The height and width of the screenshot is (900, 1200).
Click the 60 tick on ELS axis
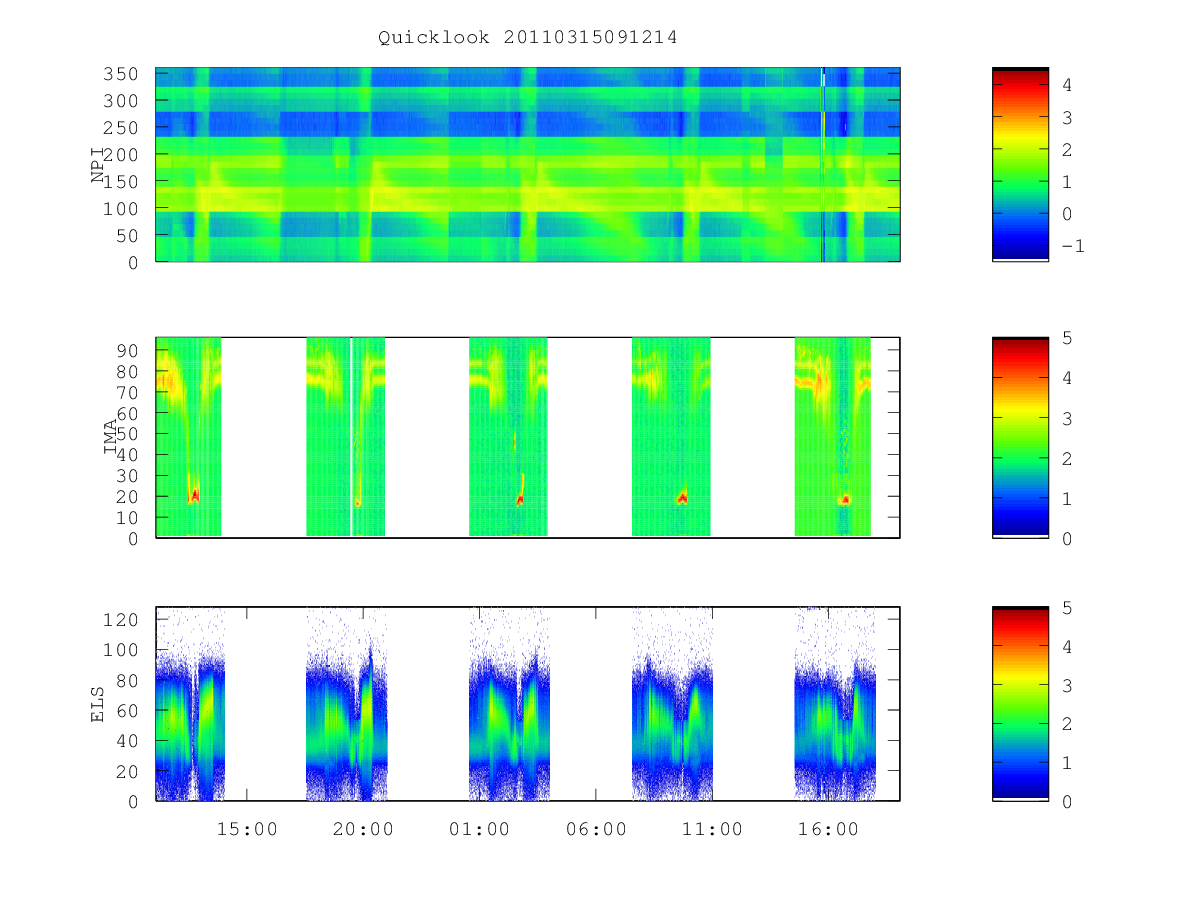coord(130,710)
